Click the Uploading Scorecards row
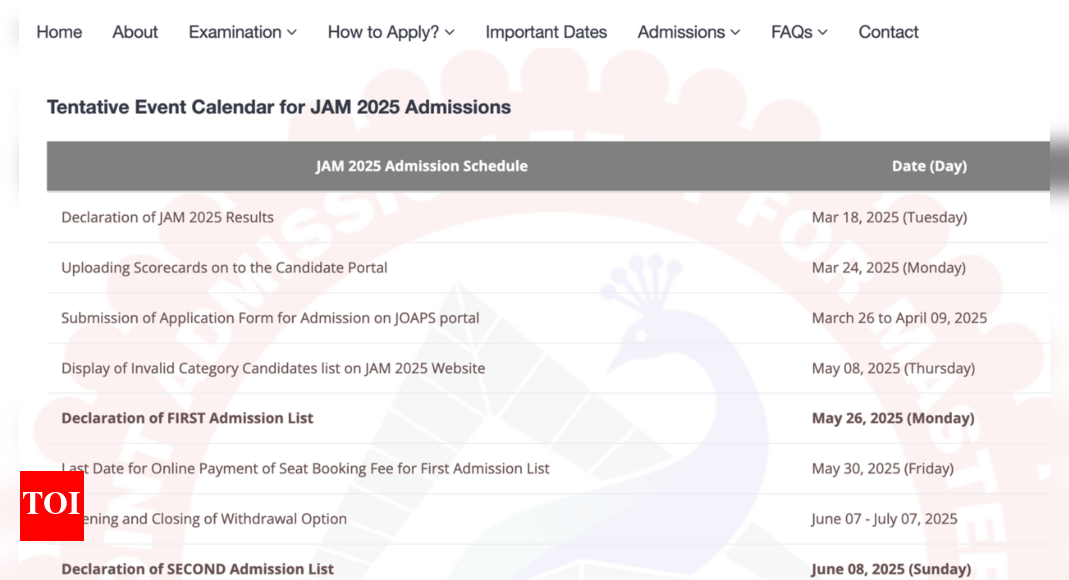 [x=224, y=267]
